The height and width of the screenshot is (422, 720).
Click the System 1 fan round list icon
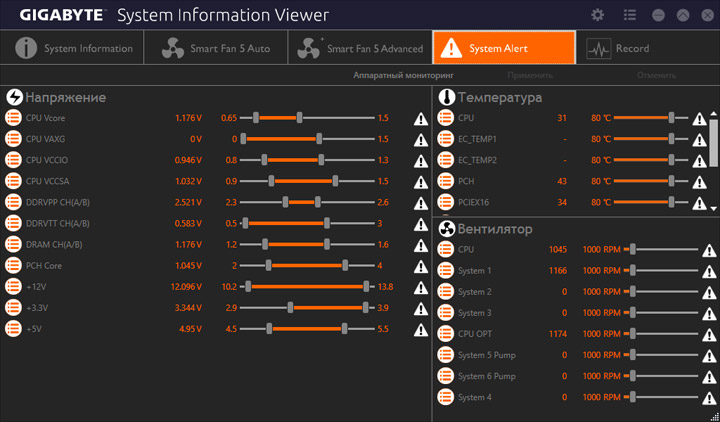coord(445,270)
